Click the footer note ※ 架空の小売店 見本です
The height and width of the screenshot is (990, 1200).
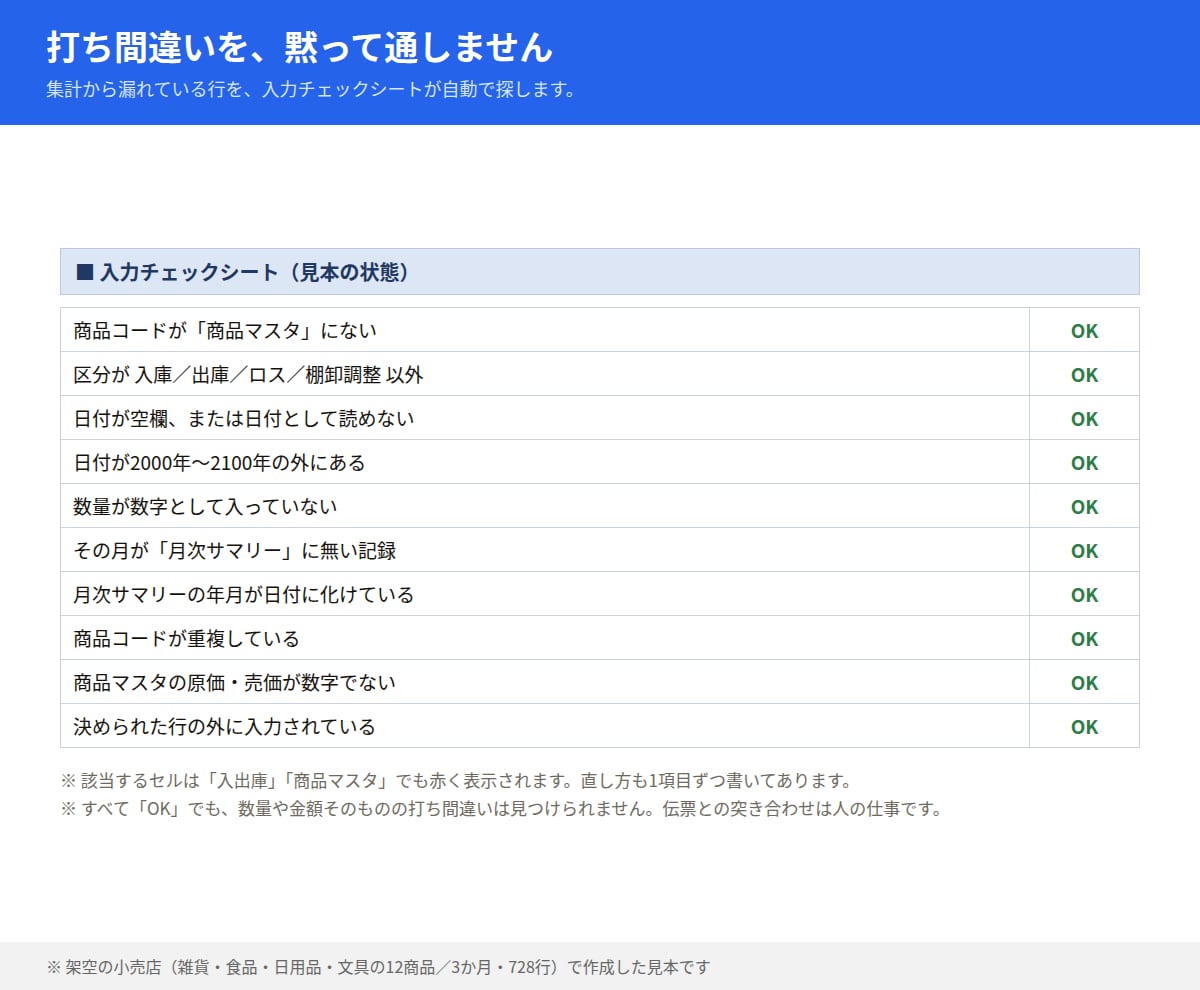pyautogui.click(x=378, y=967)
